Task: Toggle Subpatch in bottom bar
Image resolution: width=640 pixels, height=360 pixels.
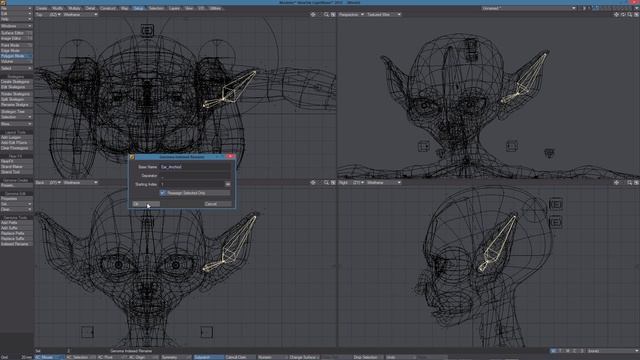Action: tap(208, 357)
